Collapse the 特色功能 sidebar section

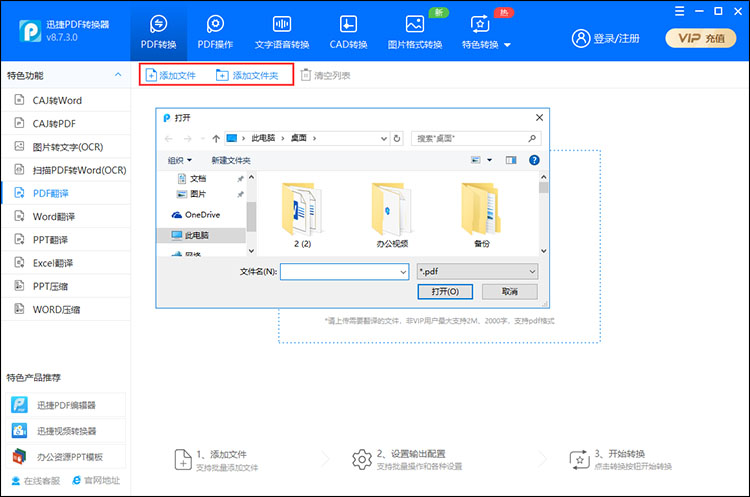click(x=118, y=75)
